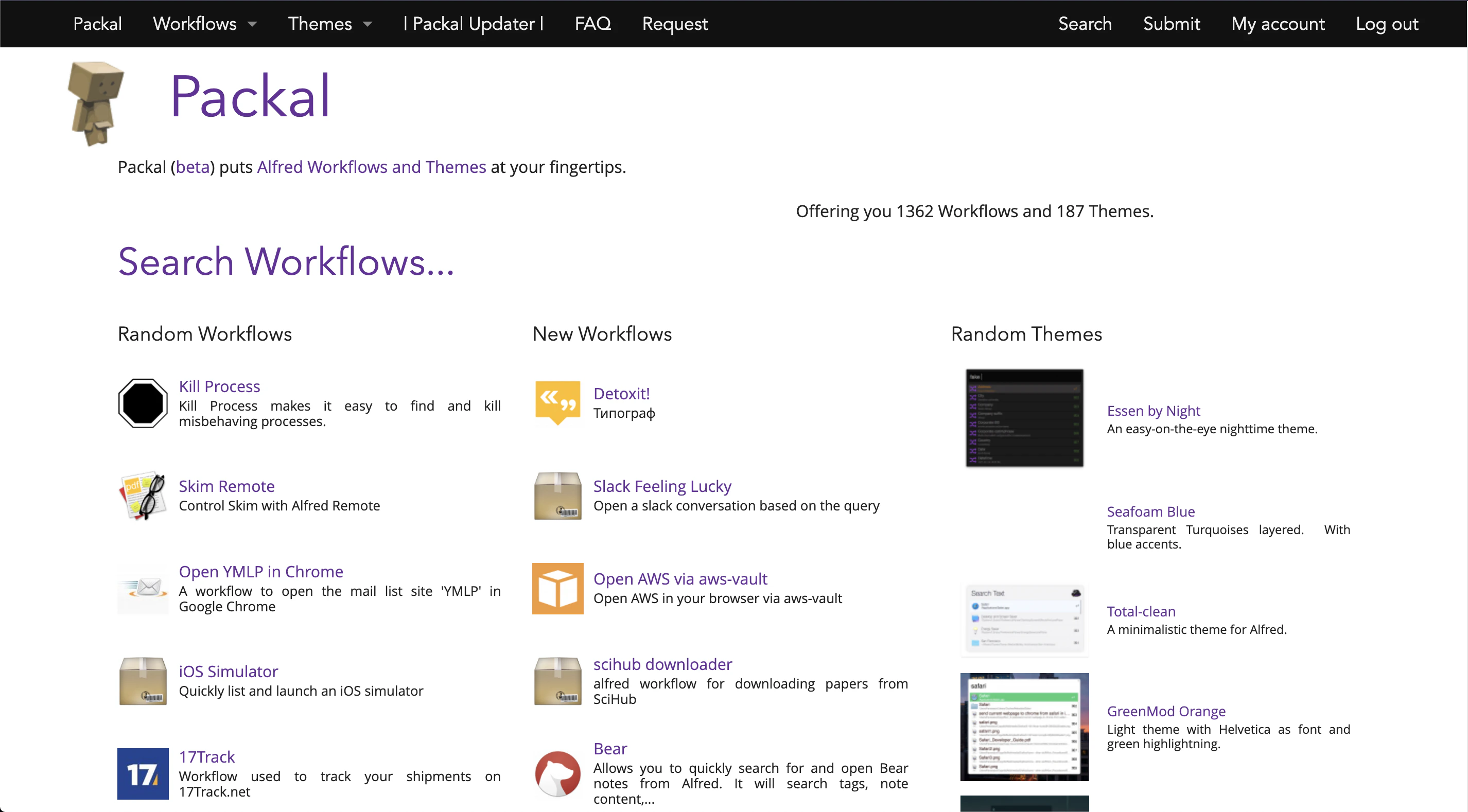Open the Kill Process workflow link
This screenshot has height=812, width=1468.
(x=219, y=386)
